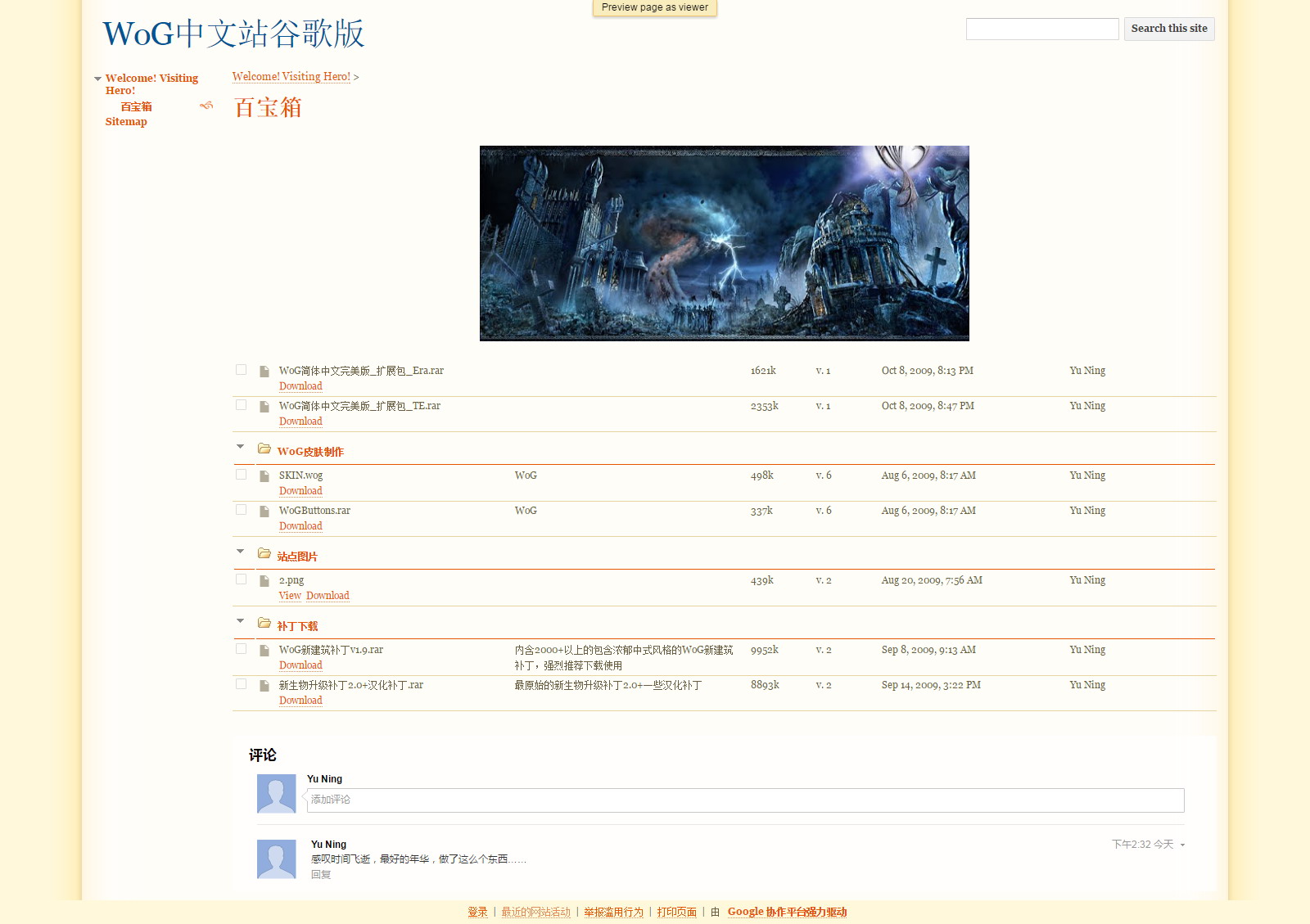Click the site search text field

(1042, 29)
